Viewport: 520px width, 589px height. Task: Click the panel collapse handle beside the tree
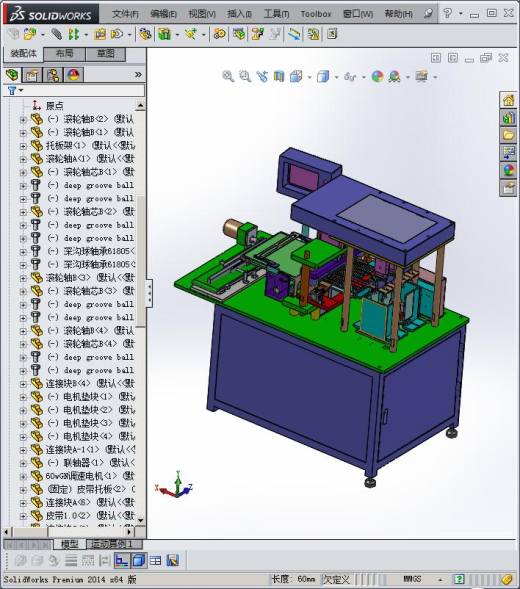149,293
